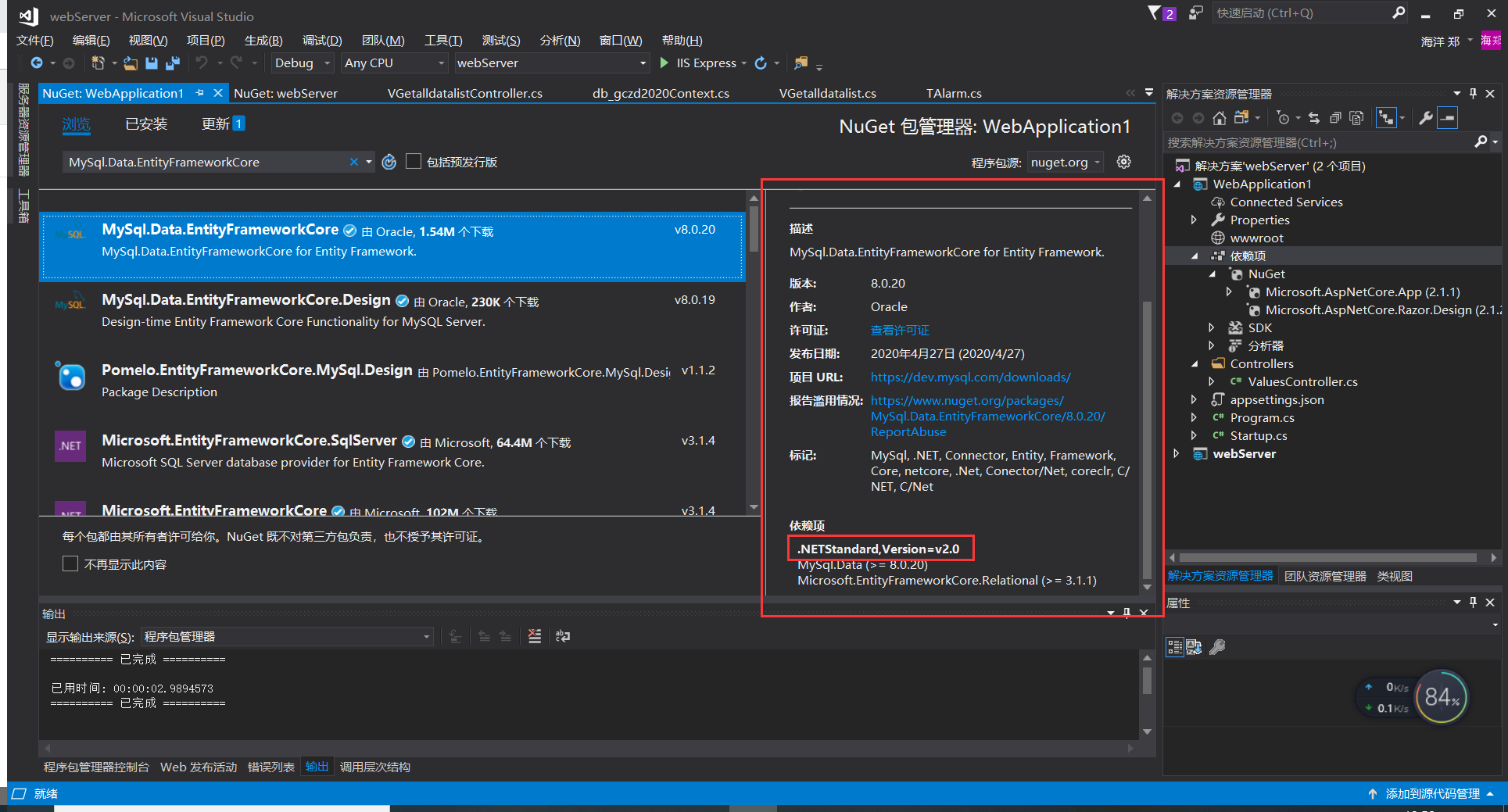This screenshot has width=1508, height=812.
Task: Select the MySql.Data.EntityFrameworkCore.Design package
Action: tap(391, 317)
